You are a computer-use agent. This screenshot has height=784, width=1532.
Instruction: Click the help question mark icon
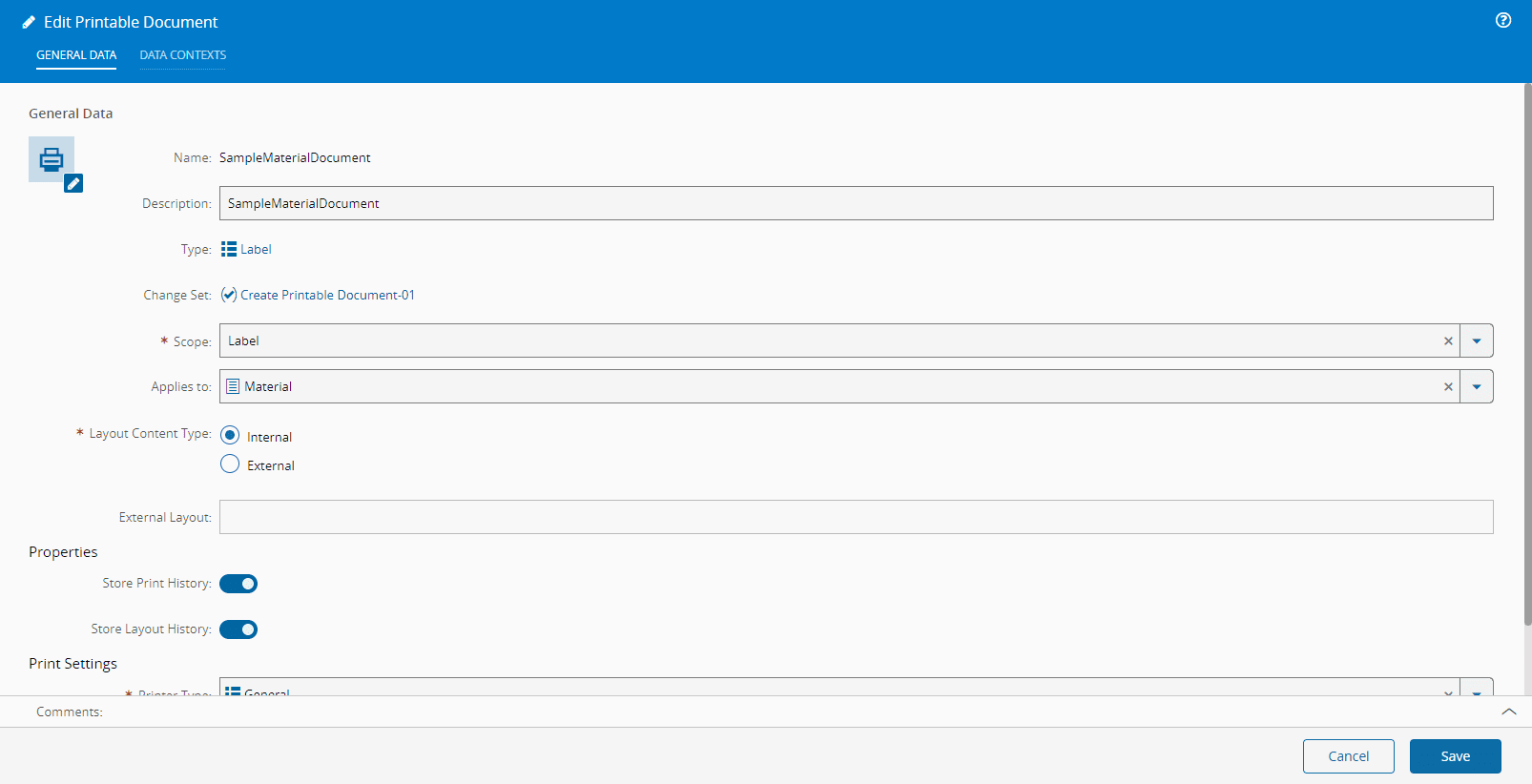click(x=1503, y=20)
